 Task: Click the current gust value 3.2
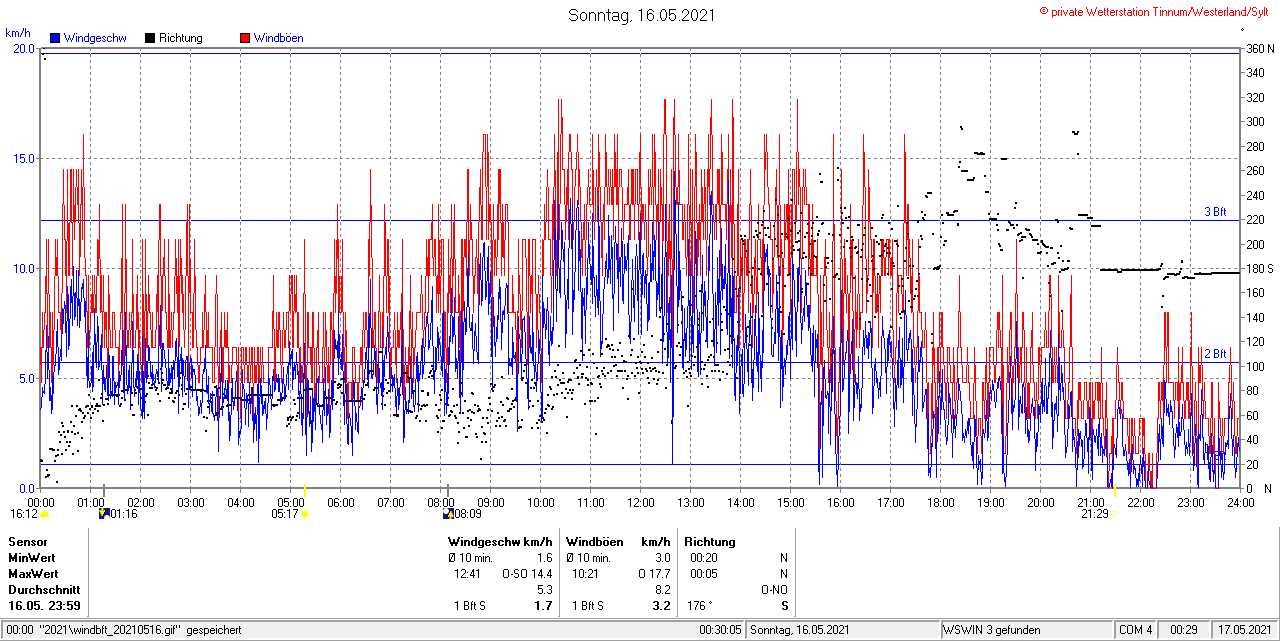pyautogui.click(x=661, y=605)
